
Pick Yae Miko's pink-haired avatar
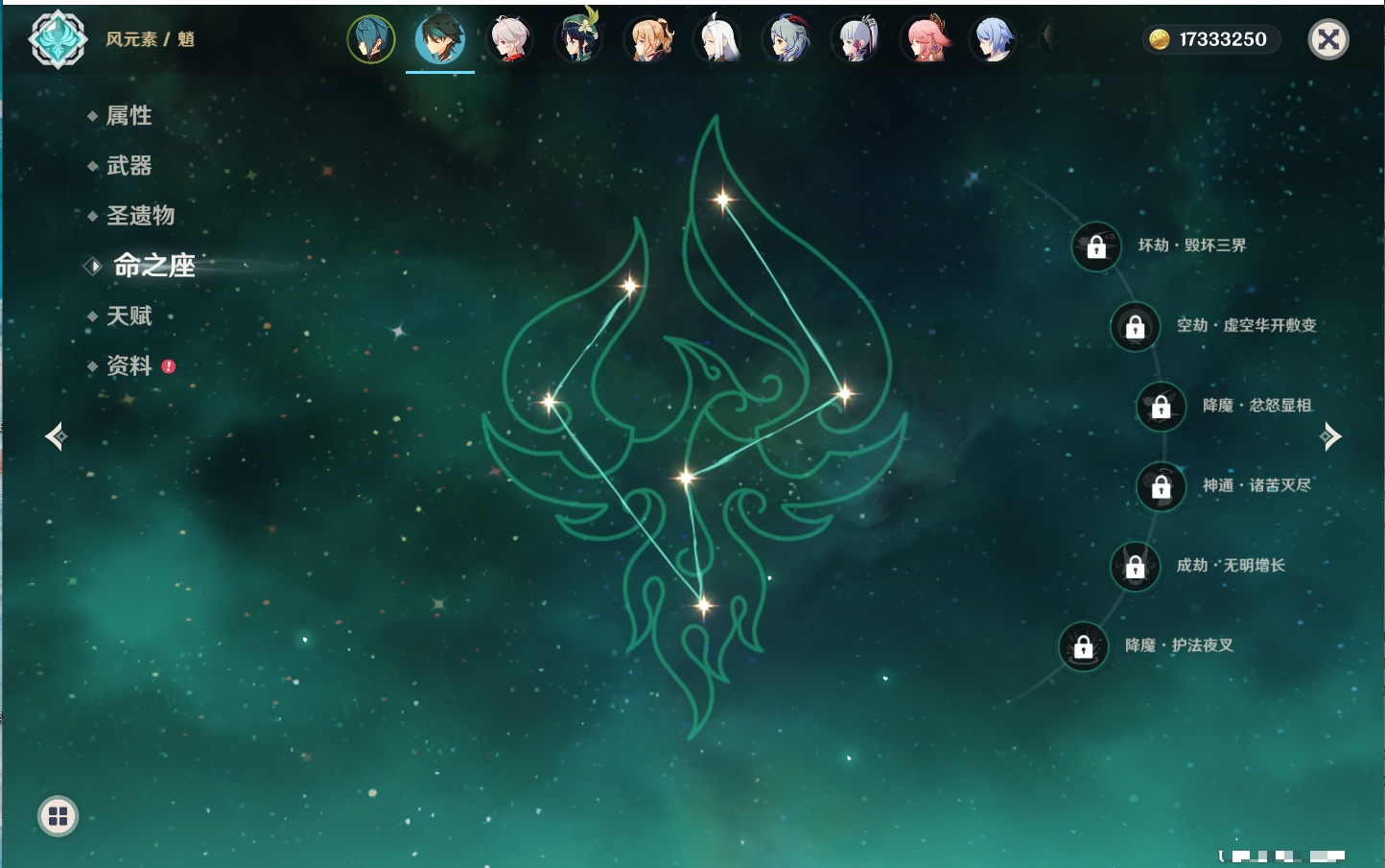(x=925, y=40)
